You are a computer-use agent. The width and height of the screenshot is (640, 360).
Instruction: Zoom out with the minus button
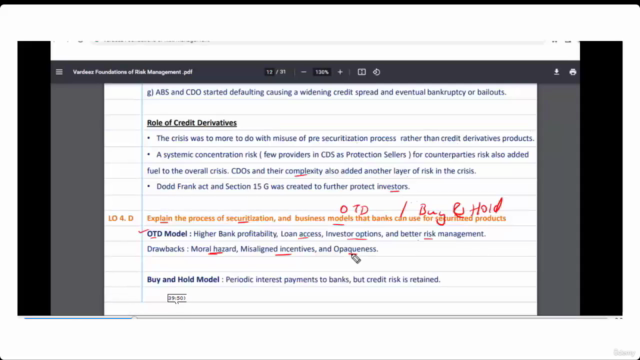point(303,72)
